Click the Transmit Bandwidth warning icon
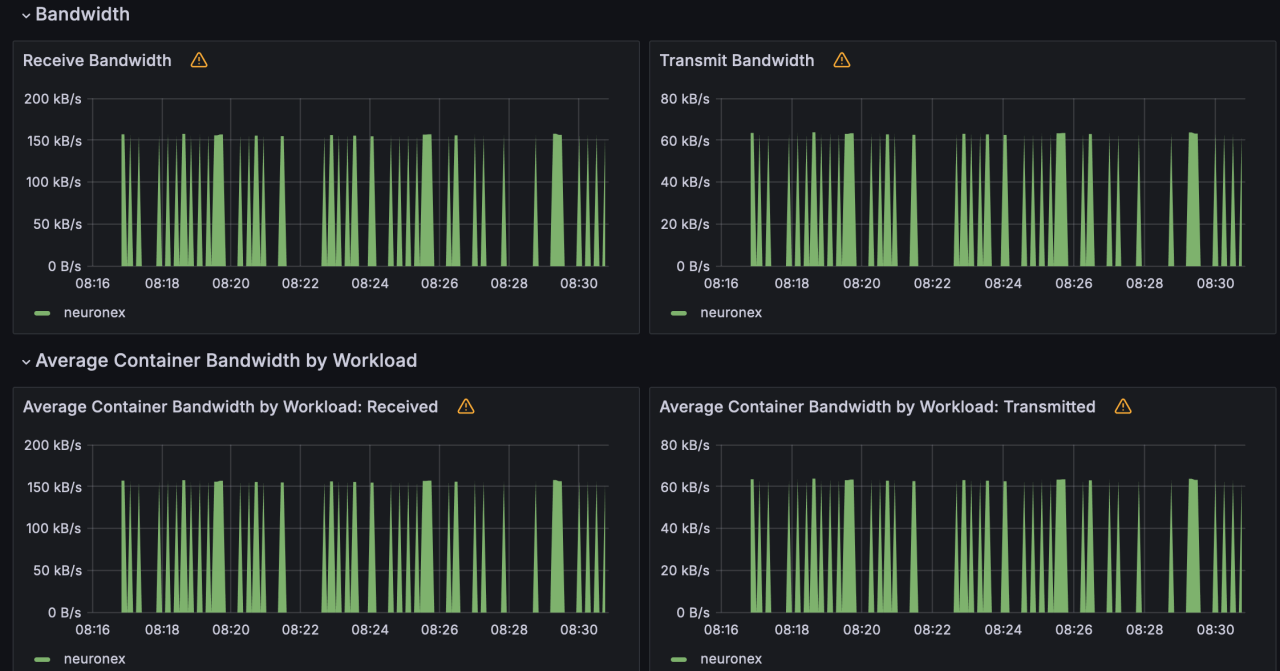This screenshot has width=1280, height=671. [x=842, y=60]
